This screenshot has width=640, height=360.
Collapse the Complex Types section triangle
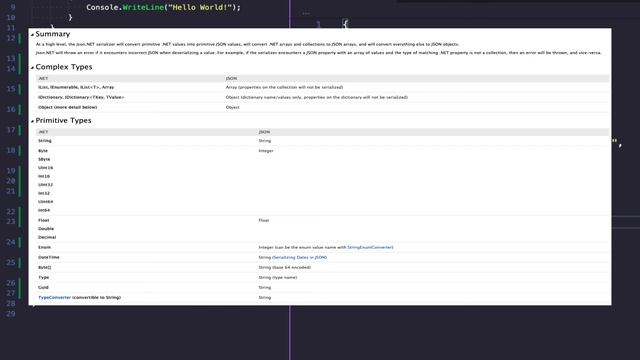[x=32, y=68]
